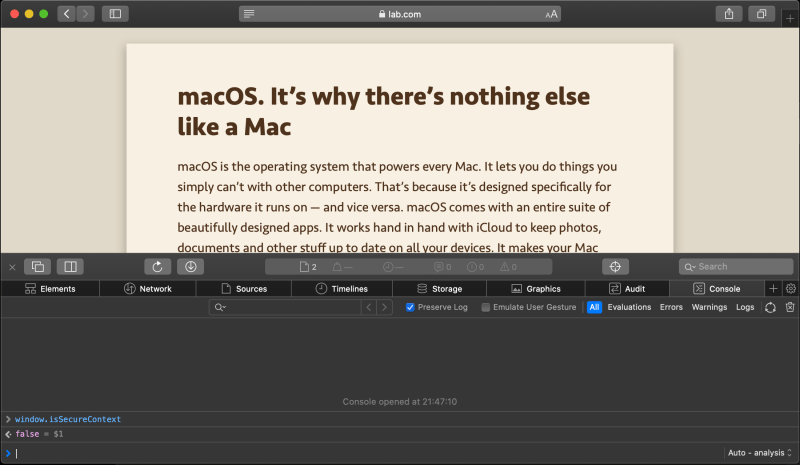Image resolution: width=800 pixels, height=465 pixels.
Task: Click the console garbage collection icon
Action: (770, 307)
